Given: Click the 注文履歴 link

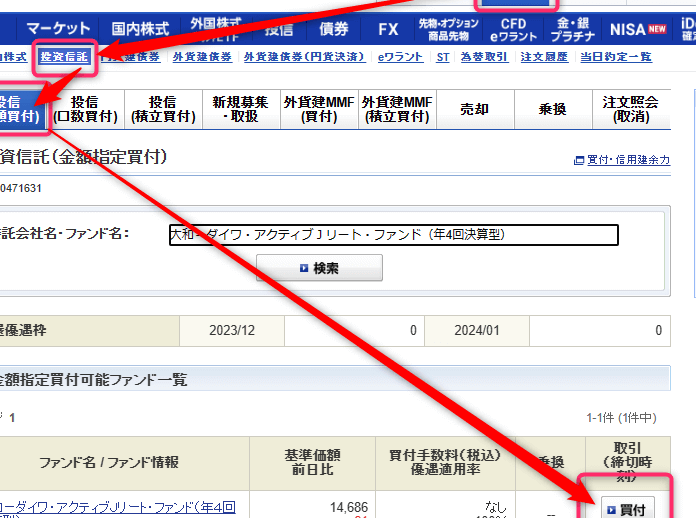Looking at the screenshot, I should (x=544, y=57).
